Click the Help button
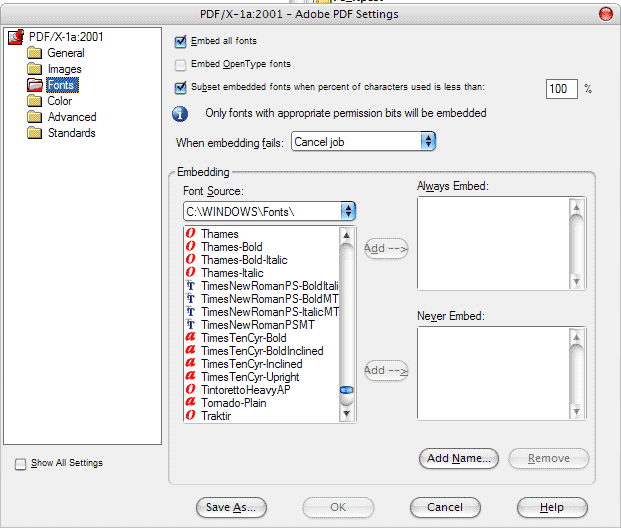This screenshot has height=528, width=621. click(552, 507)
